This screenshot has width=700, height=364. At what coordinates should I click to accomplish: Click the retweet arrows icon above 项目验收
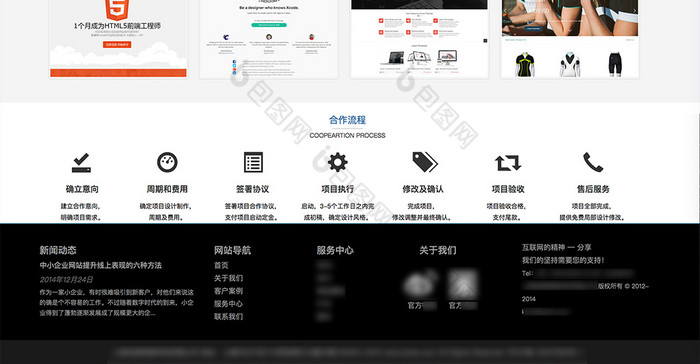coord(508,163)
